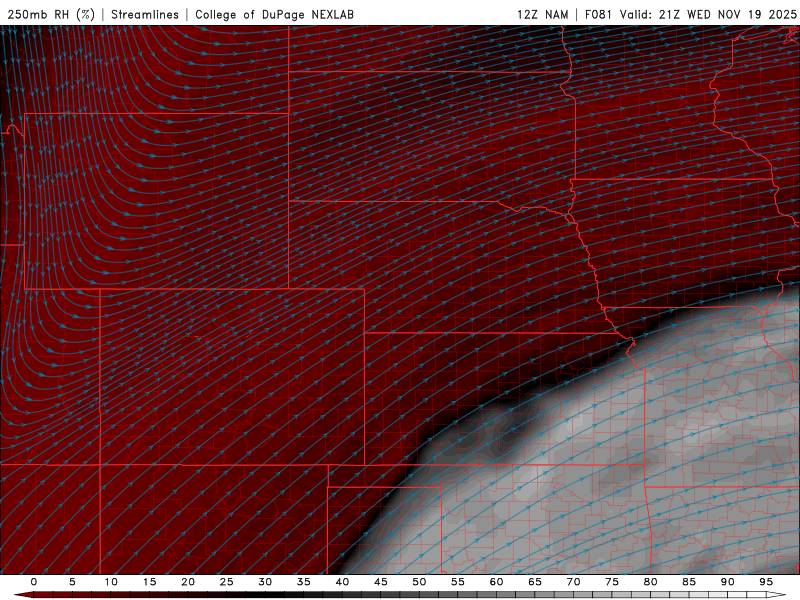Click the colorbar value 45
The image size is (800, 600).
pos(381,582)
